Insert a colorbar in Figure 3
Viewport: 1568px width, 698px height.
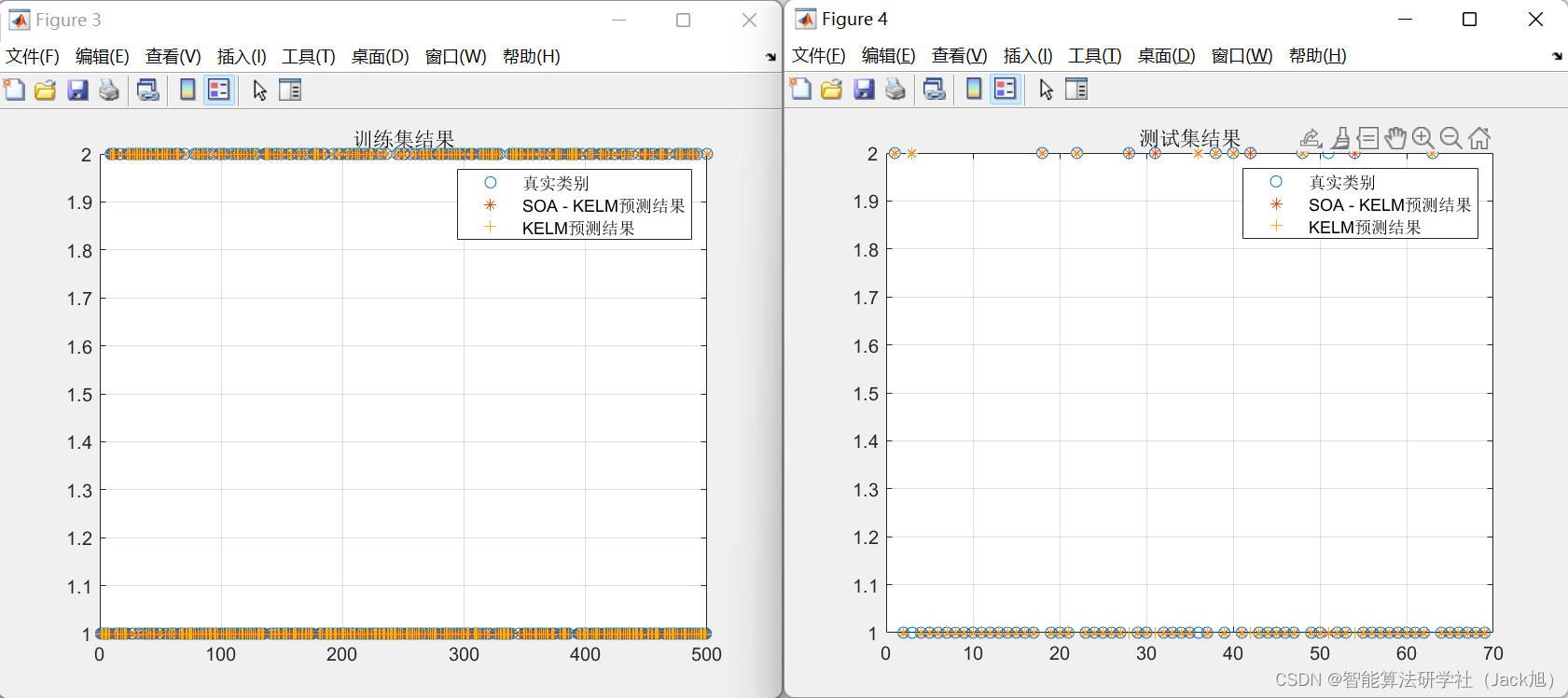[x=187, y=90]
